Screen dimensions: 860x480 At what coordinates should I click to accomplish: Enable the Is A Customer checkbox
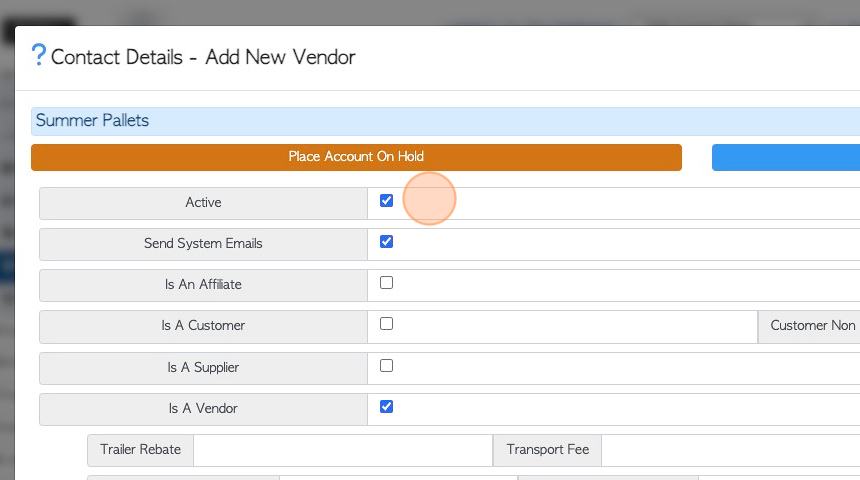click(386, 324)
